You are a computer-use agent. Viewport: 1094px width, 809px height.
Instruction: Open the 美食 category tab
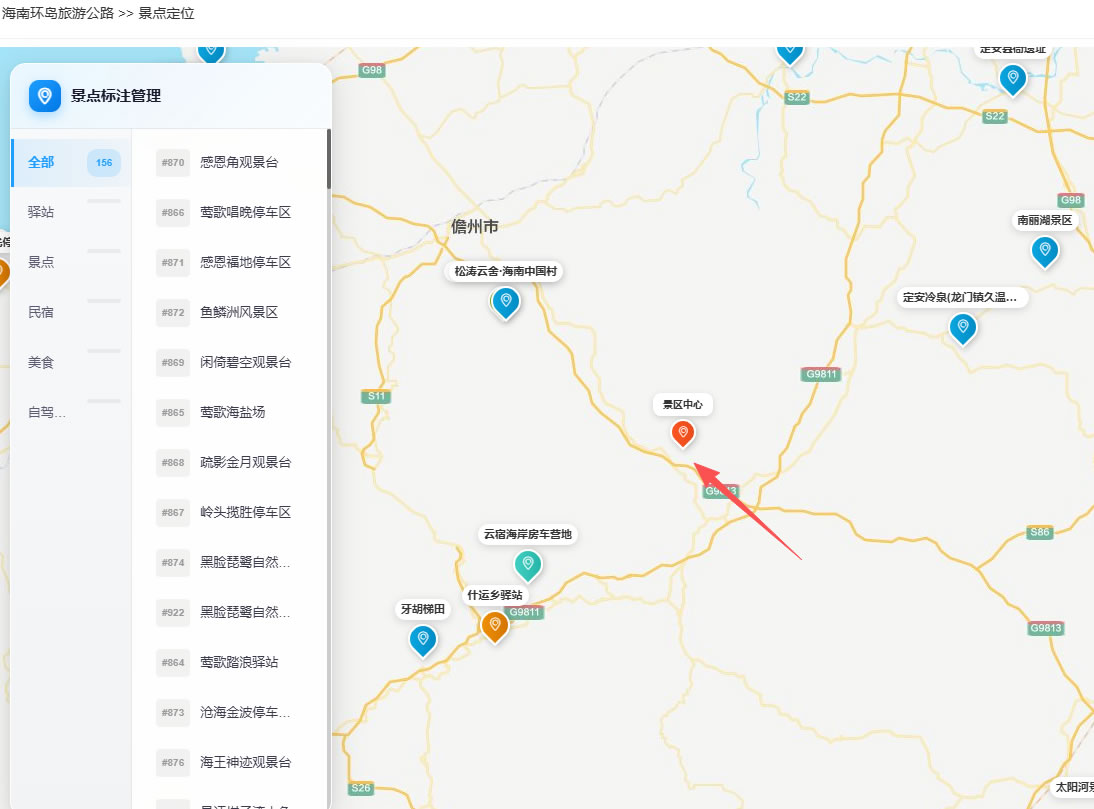point(71,363)
